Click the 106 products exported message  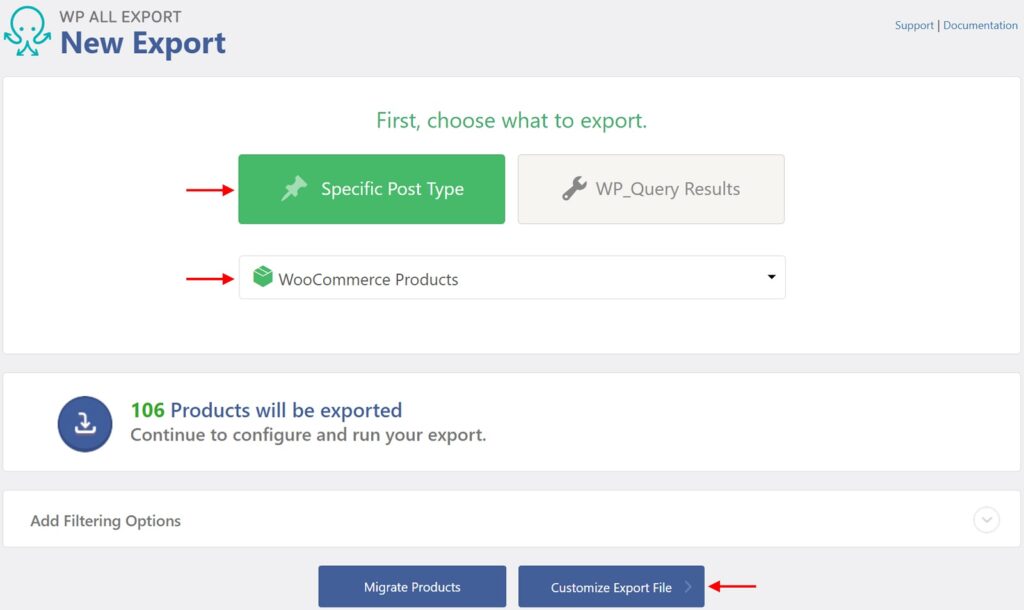pyautogui.click(x=266, y=409)
